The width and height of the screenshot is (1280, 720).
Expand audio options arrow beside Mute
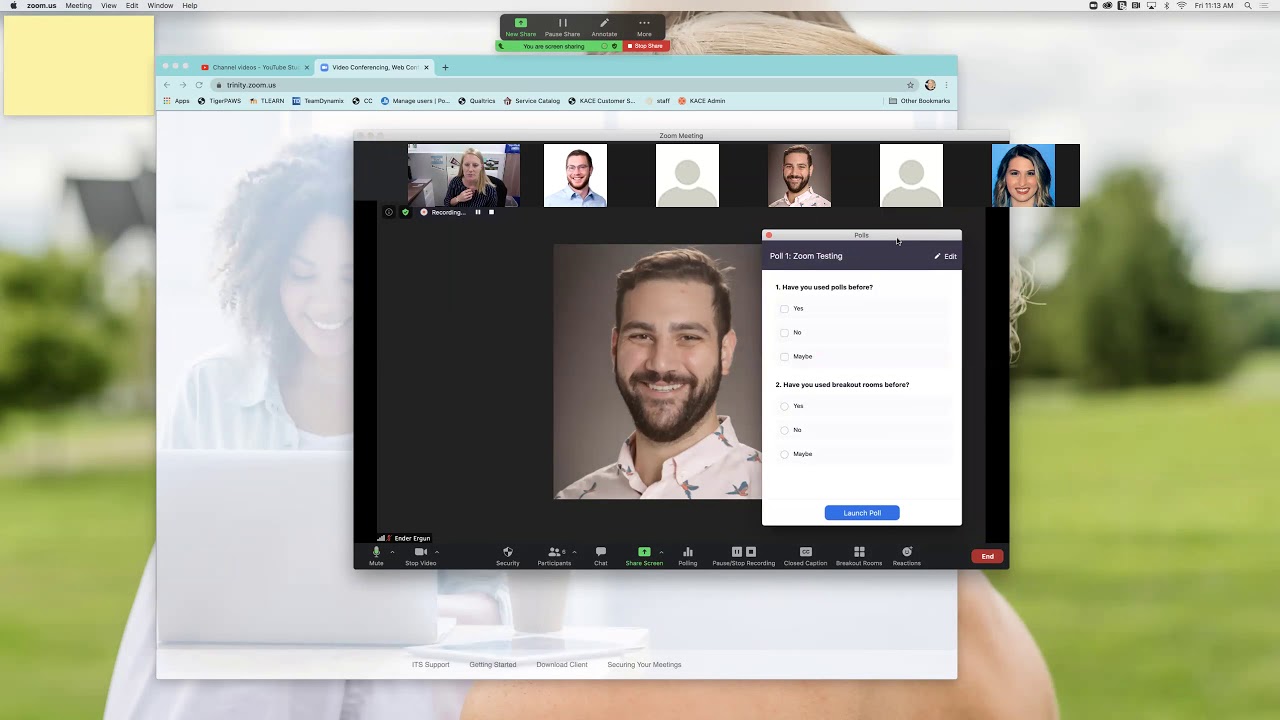(392, 552)
